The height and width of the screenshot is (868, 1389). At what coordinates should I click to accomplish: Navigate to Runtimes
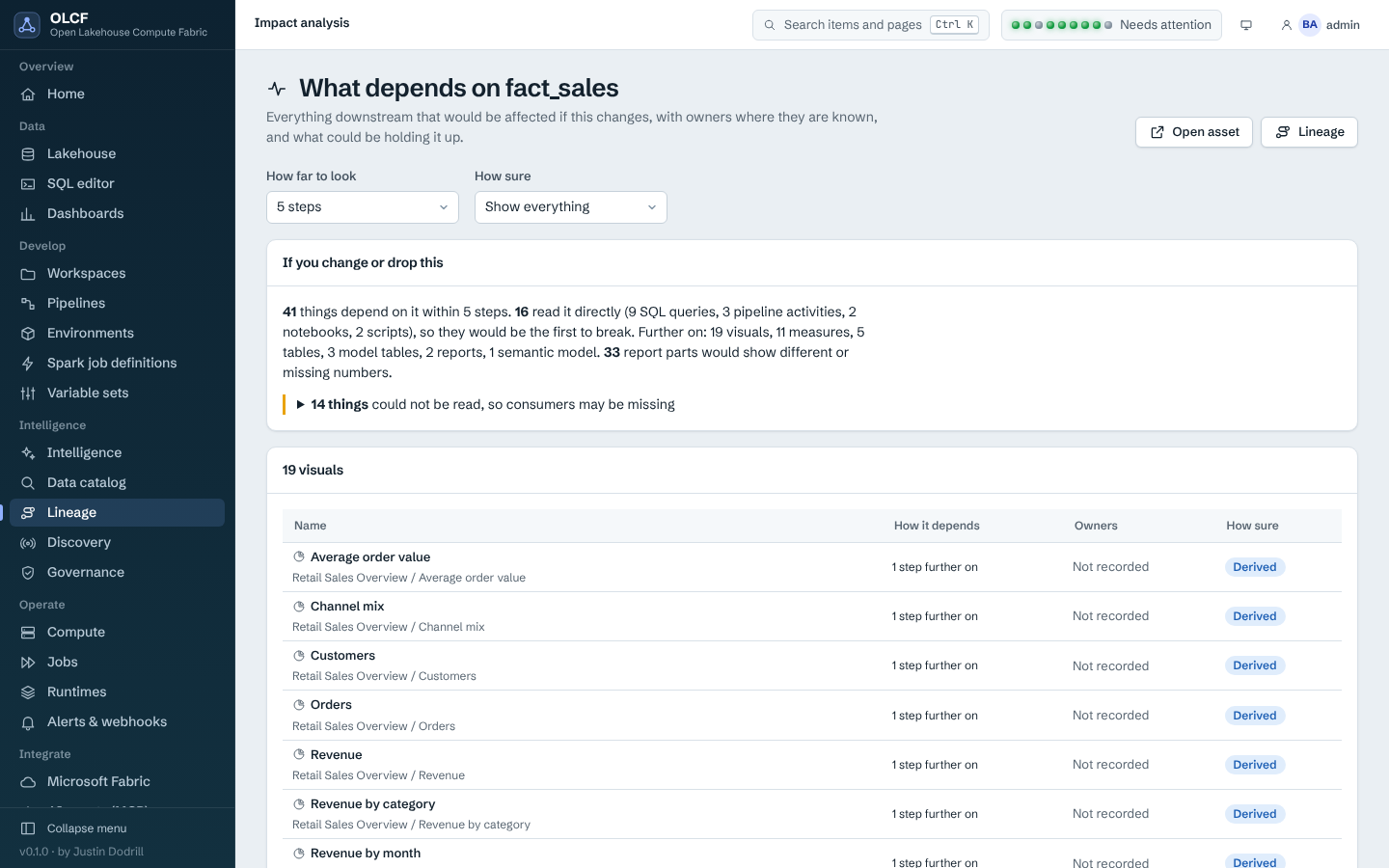click(117, 692)
